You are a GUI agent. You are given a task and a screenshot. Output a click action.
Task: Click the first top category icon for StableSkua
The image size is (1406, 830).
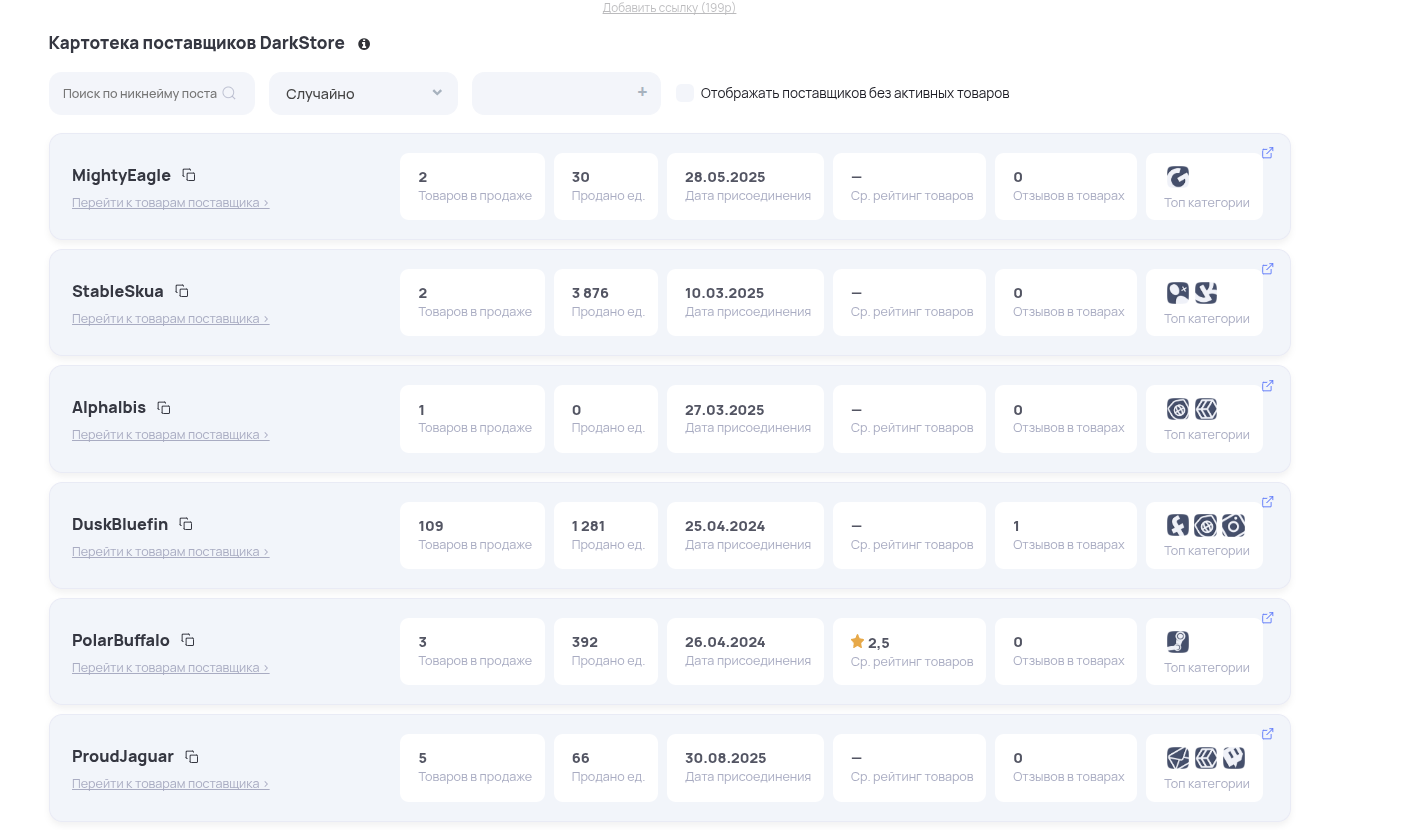pyautogui.click(x=1178, y=293)
